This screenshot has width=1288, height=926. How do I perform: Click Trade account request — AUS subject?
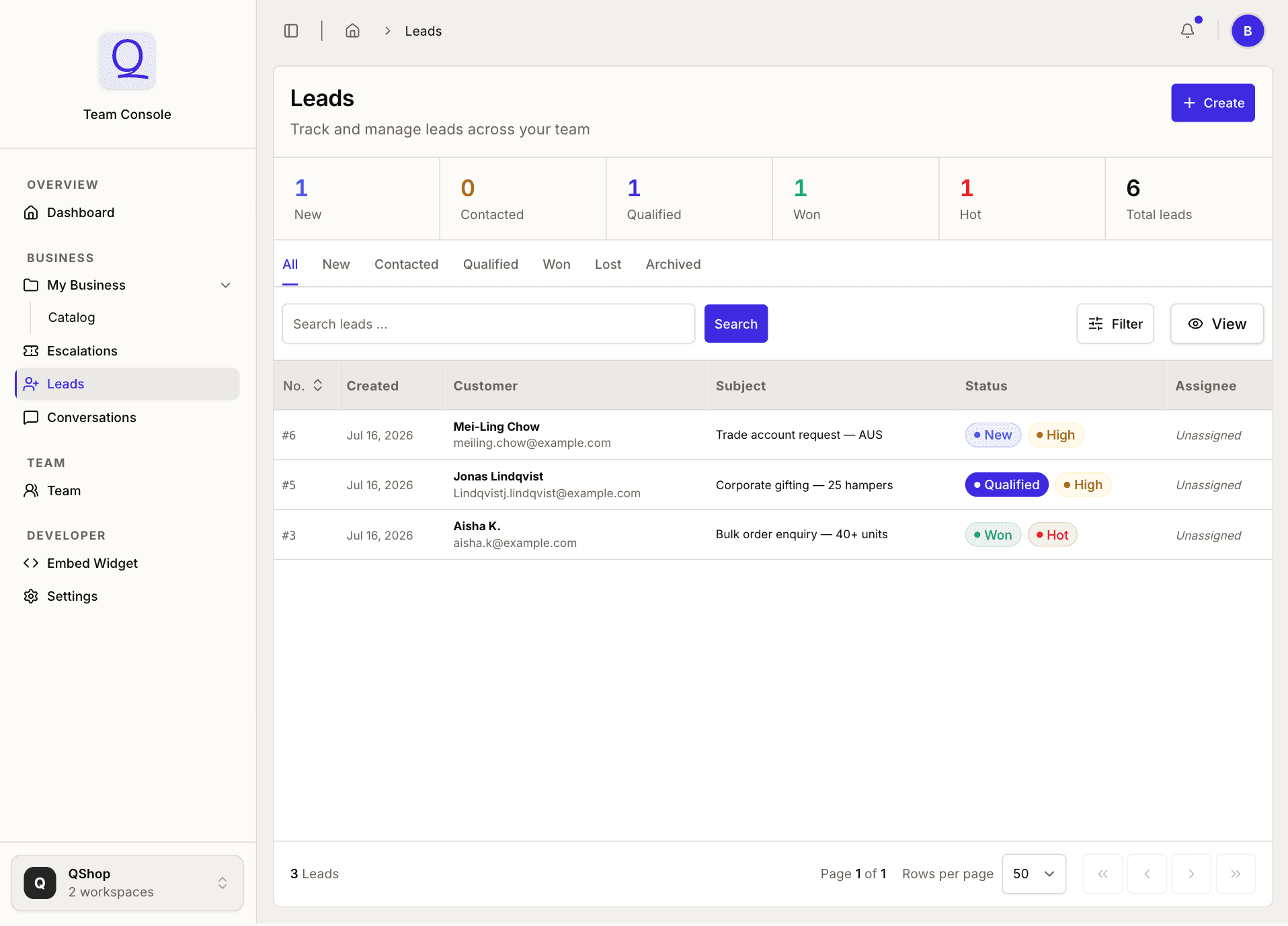click(799, 435)
